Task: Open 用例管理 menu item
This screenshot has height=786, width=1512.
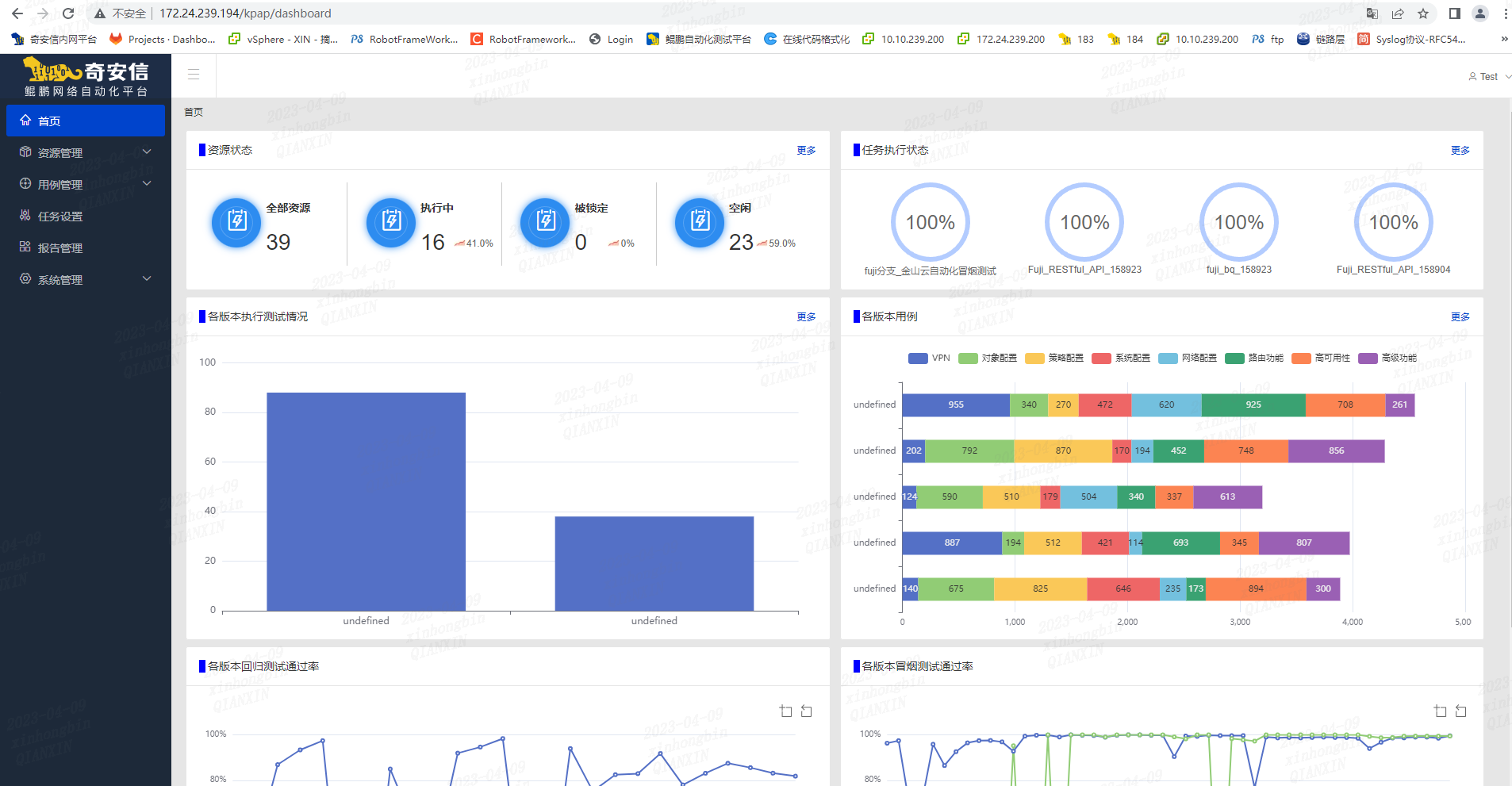Action: tap(86, 184)
